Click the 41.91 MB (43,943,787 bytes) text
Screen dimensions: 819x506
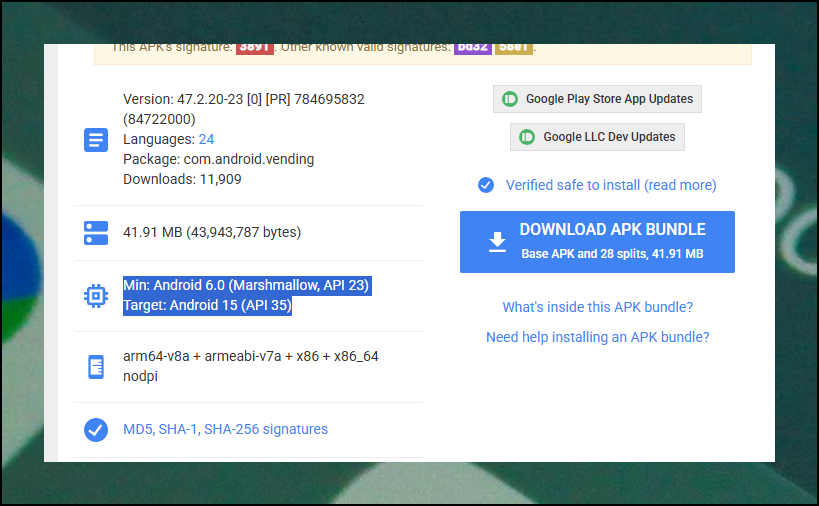click(x=212, y=232)
